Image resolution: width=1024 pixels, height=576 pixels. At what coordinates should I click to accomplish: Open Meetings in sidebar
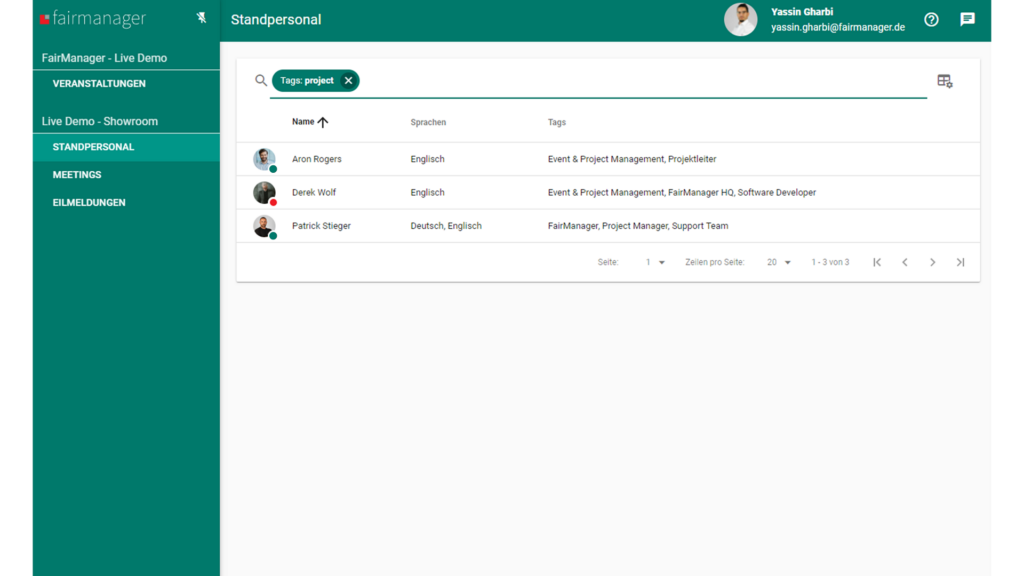pyautogui.click(x=77, y=175)
